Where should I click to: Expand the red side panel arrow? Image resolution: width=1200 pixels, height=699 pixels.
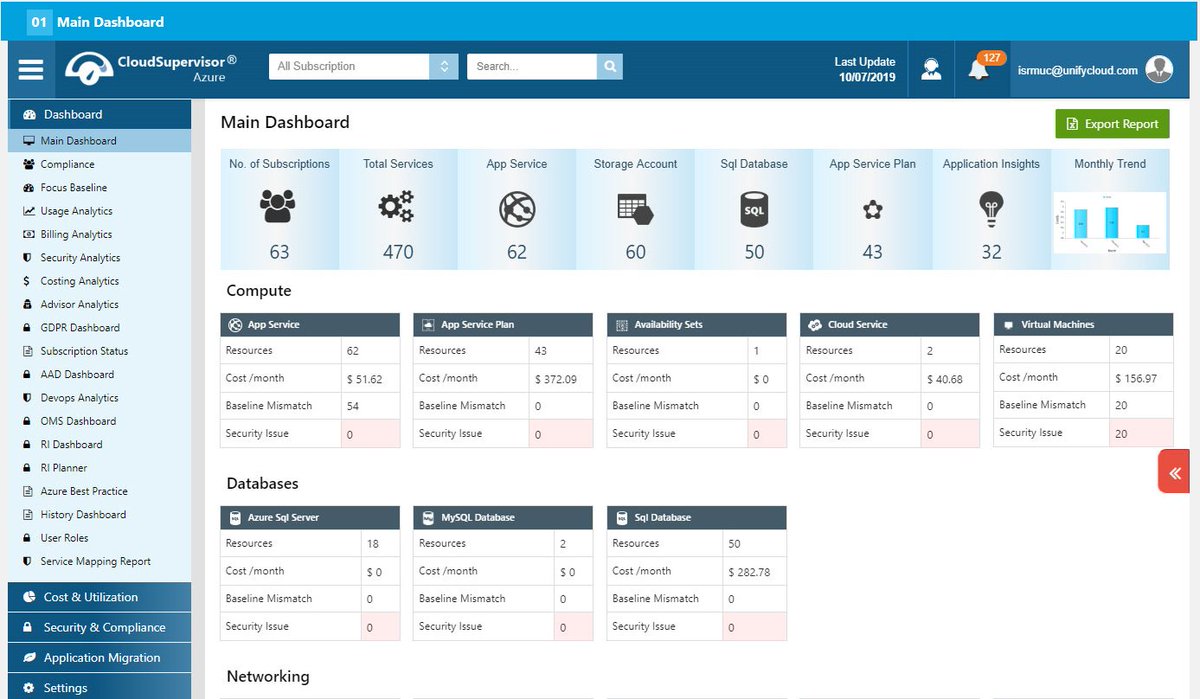coord(1174,472)
